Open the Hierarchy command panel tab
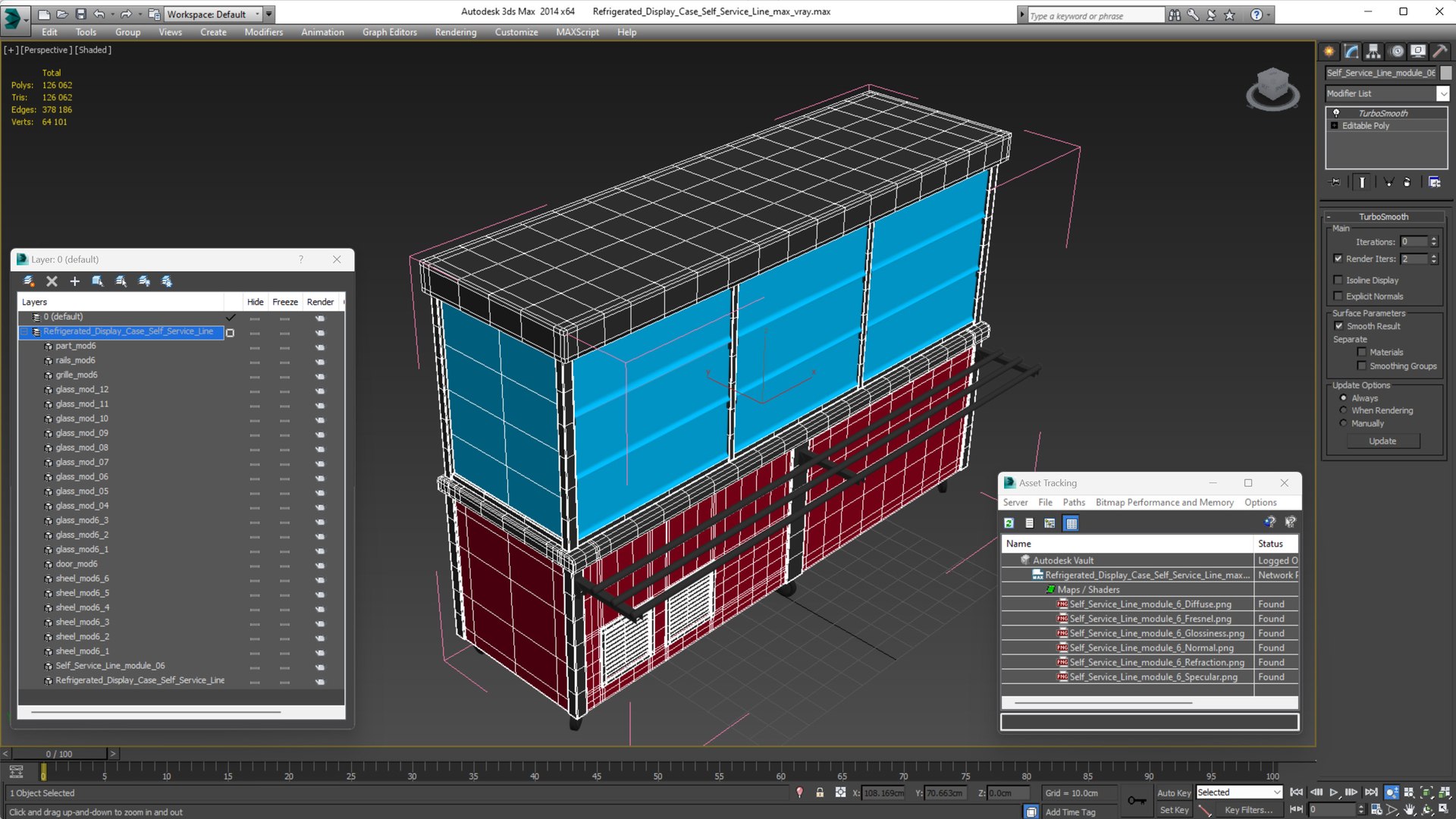The image size is (1456, 819). click(x=1373, y=52)
